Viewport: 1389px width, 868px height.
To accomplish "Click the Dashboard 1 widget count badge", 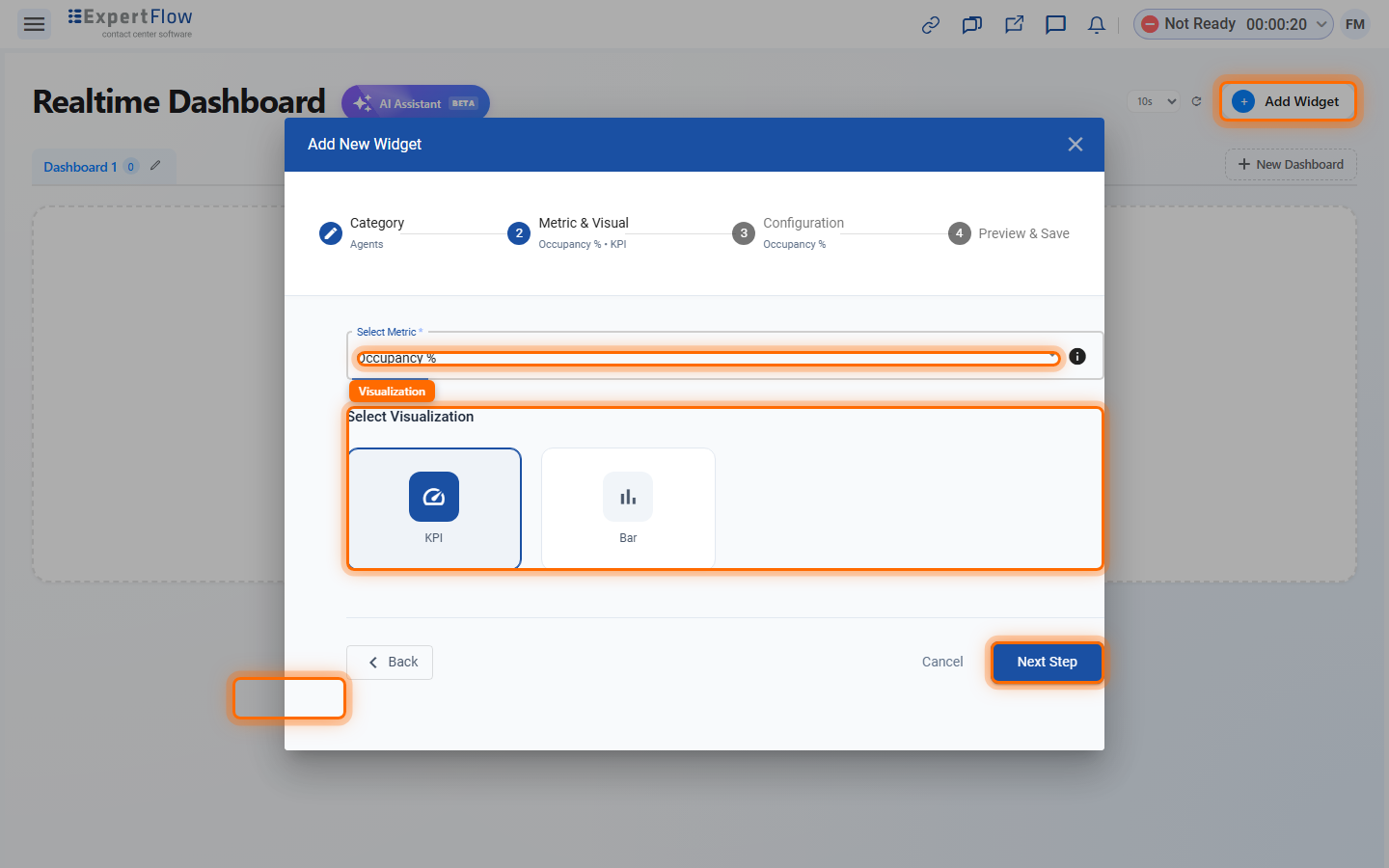I will (131, 167).
